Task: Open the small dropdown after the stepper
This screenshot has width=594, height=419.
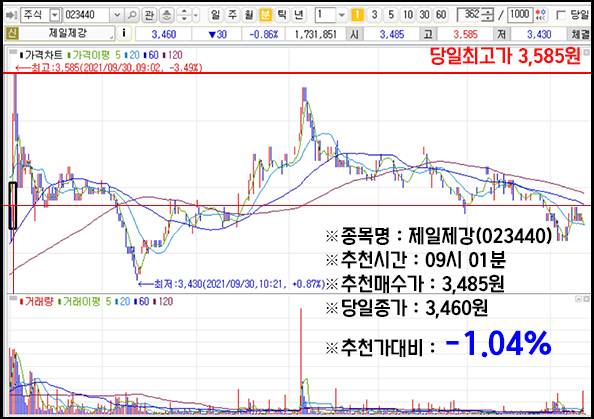Action: tap(196, 15)
